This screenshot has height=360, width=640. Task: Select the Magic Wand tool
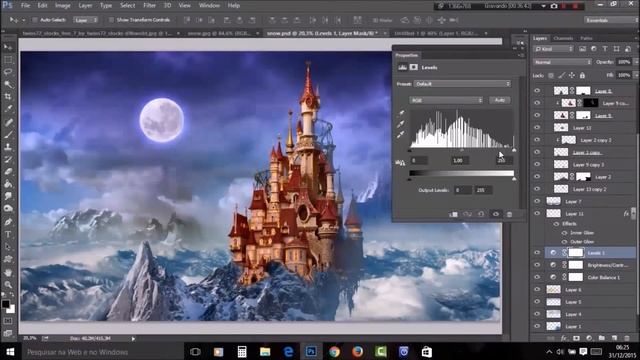(x=8, y=84)
